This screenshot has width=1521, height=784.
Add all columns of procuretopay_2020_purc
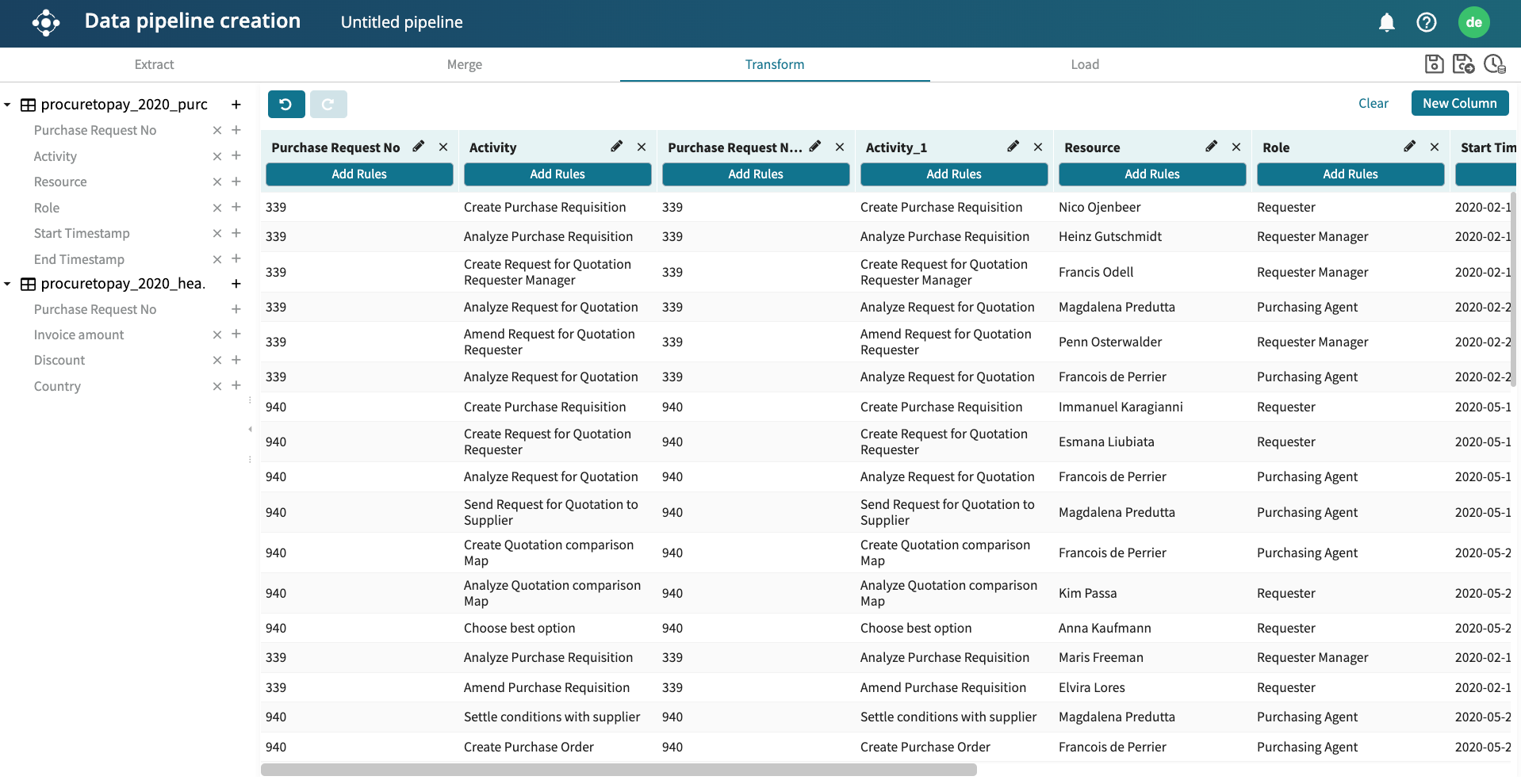[236, 105]
